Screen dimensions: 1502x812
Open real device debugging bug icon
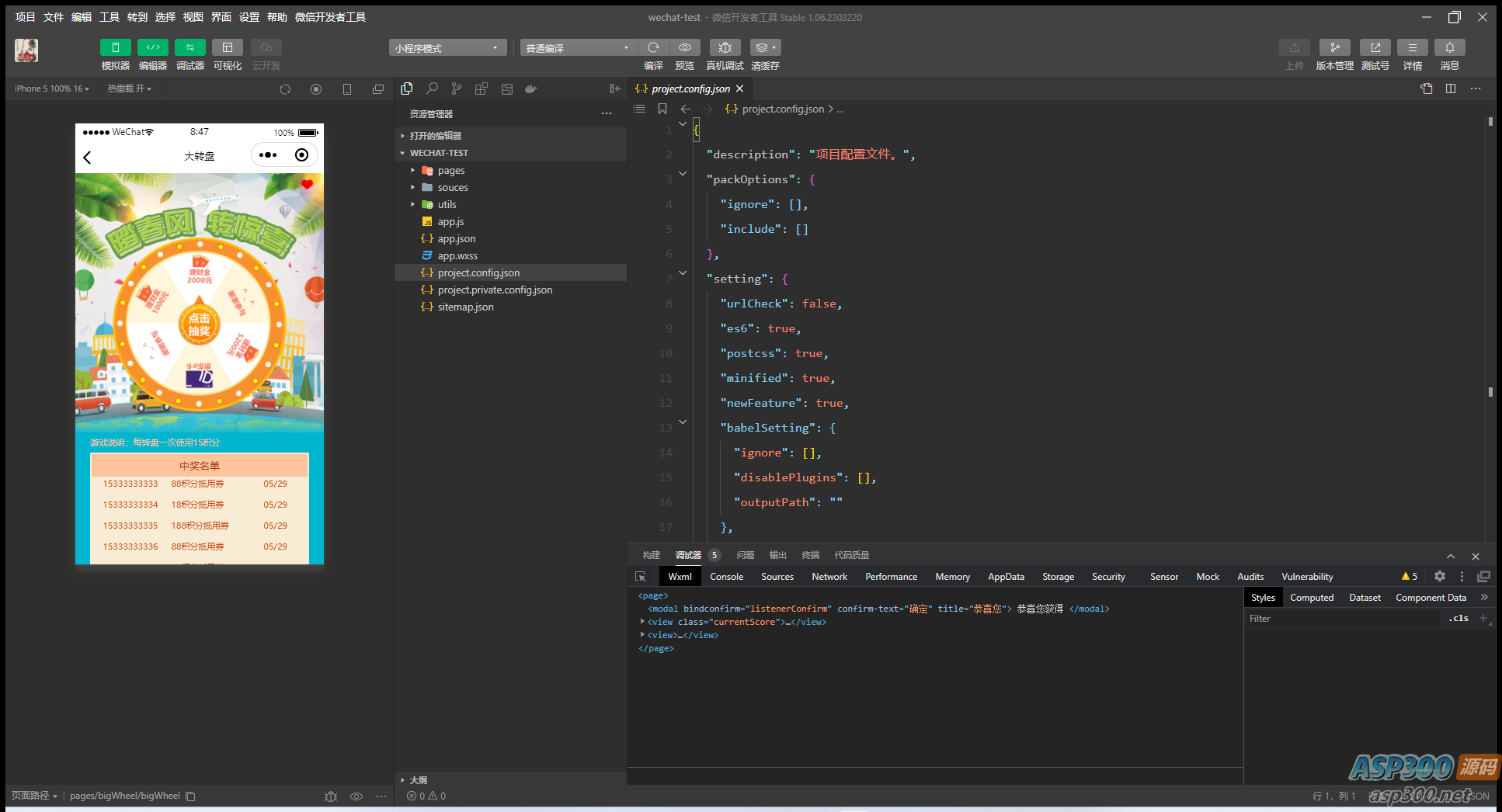[725, 48]
